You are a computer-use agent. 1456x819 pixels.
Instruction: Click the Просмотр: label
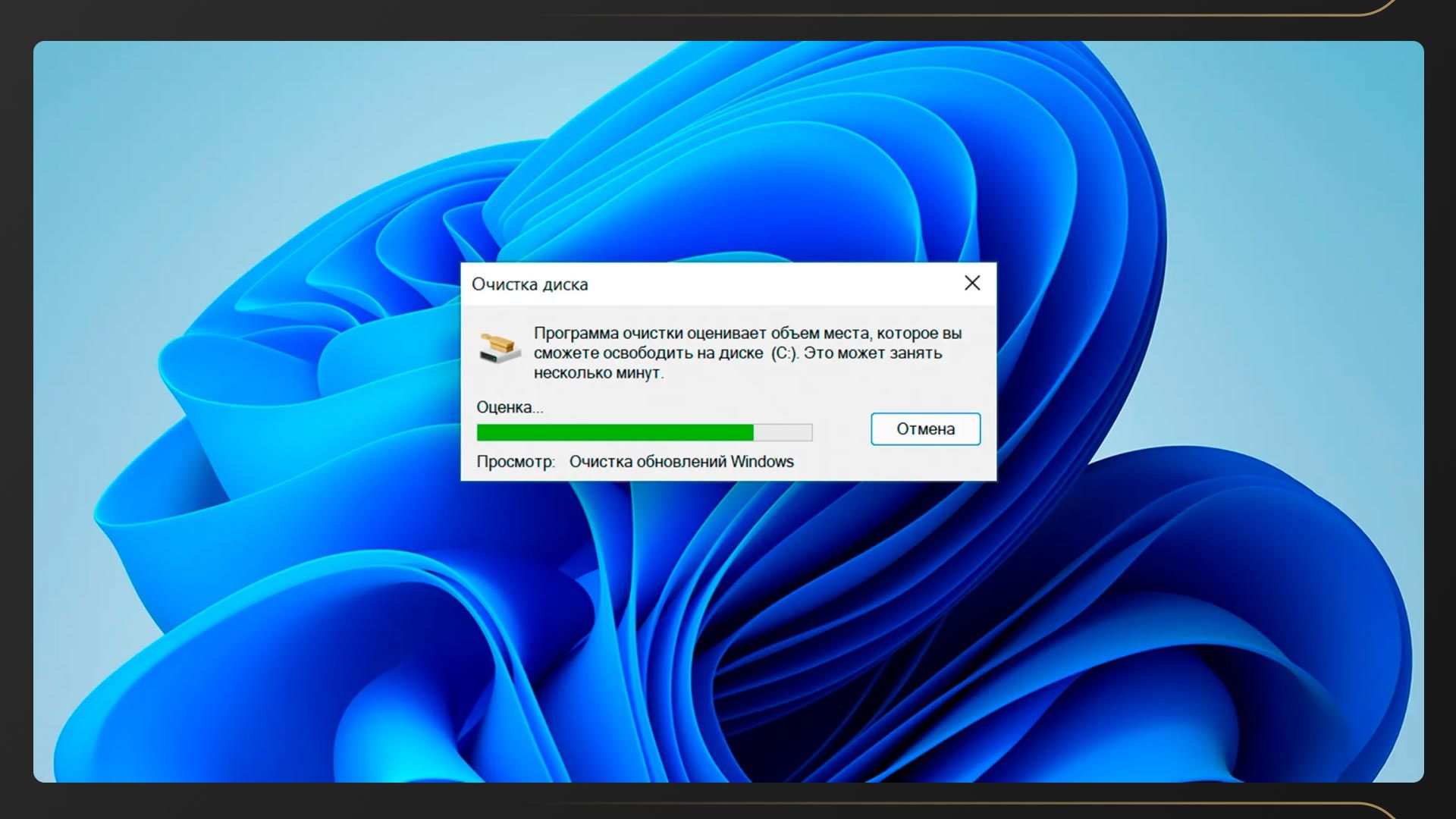(x=515, y=462)
